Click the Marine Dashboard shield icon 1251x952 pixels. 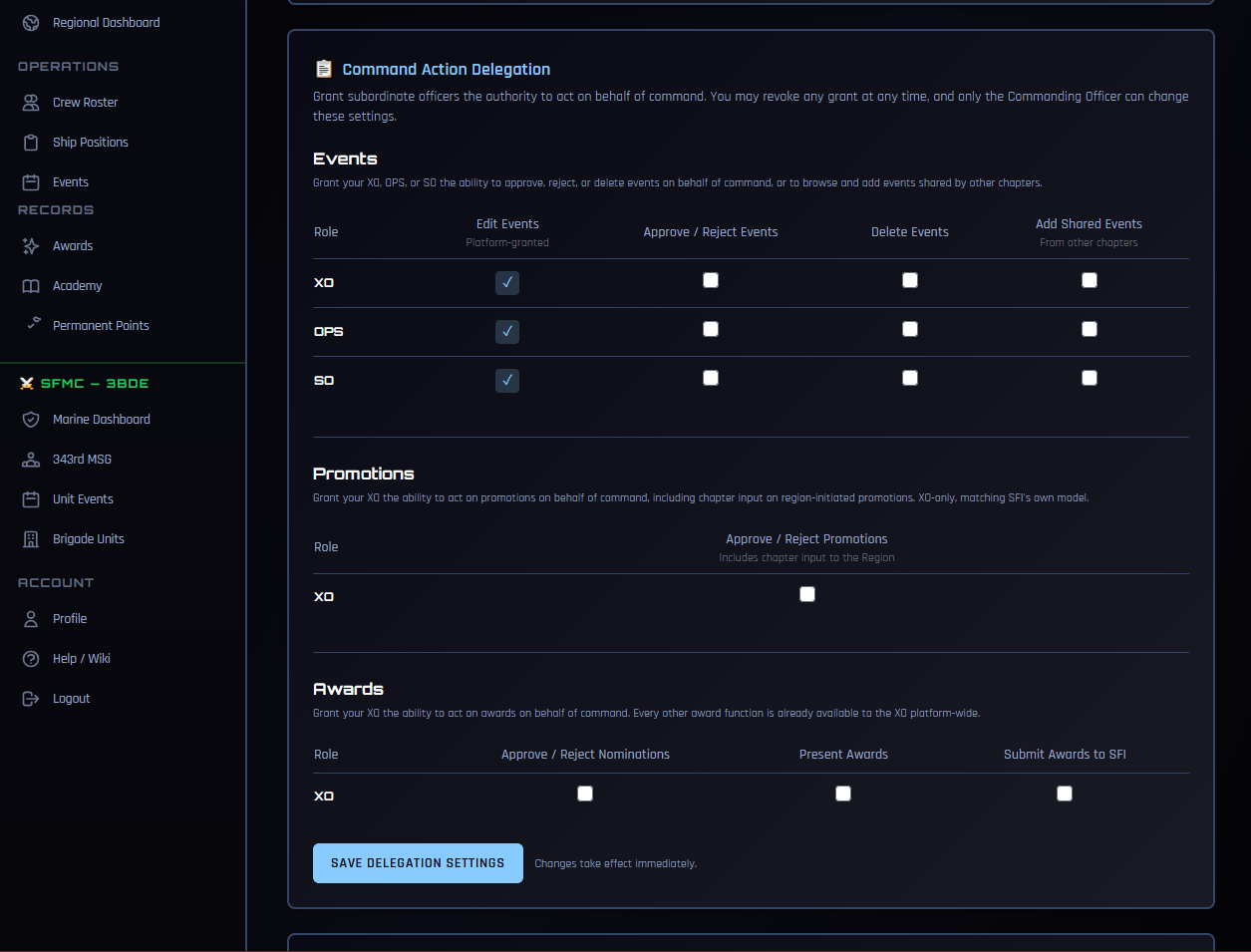pos(31,420)
